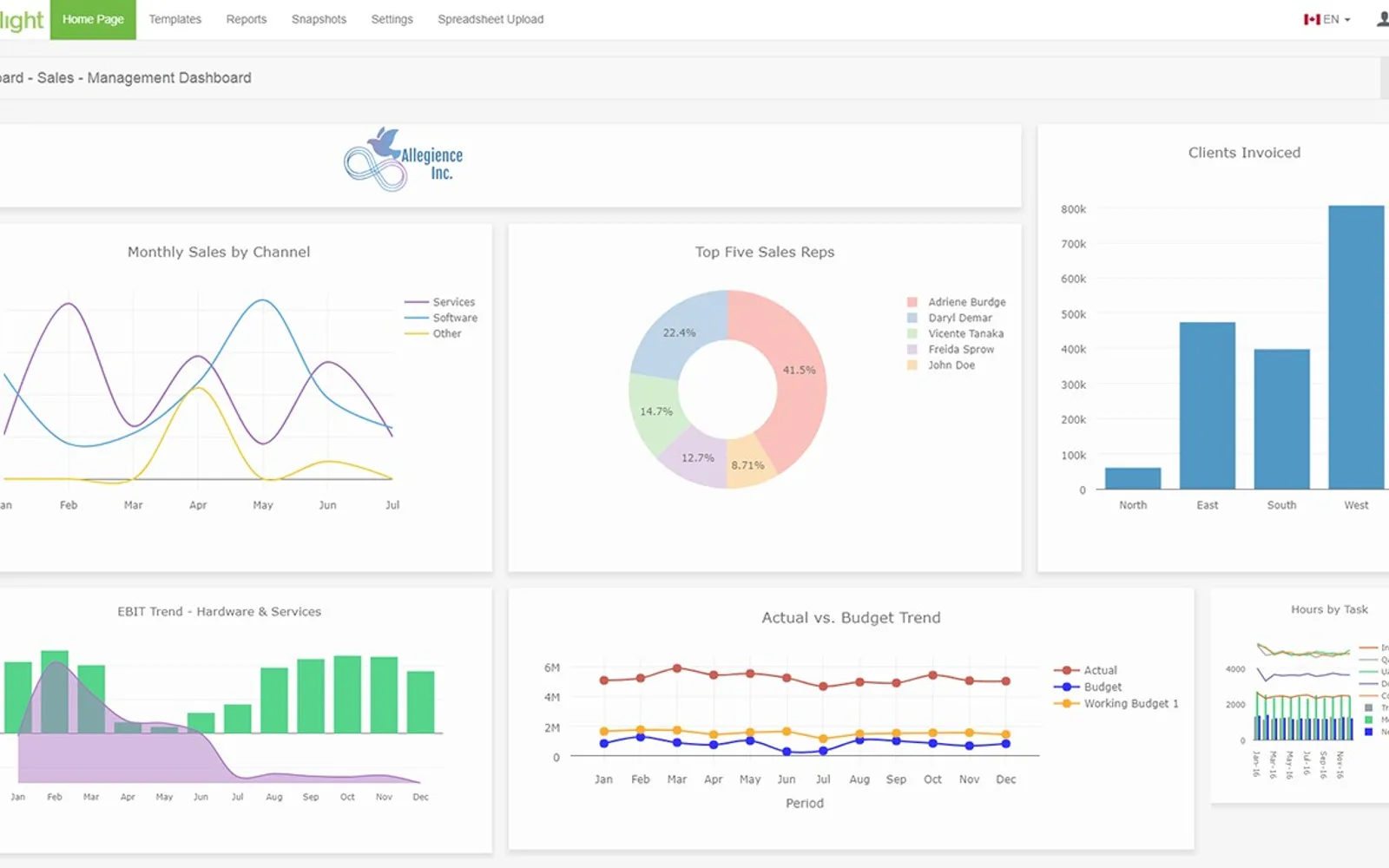The width and height of the screenshot is (1389, 868).
Task: Open the Templates menu
Action: [x=174, y=19]
